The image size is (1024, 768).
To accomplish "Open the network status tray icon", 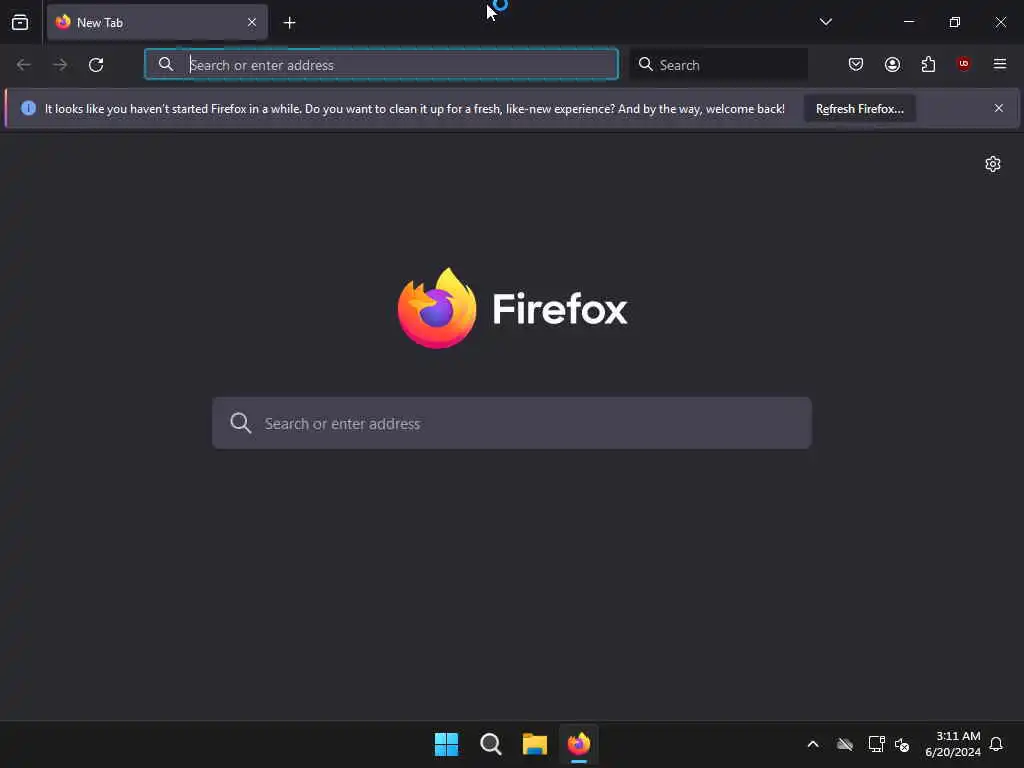I will [x=876, y=744].
